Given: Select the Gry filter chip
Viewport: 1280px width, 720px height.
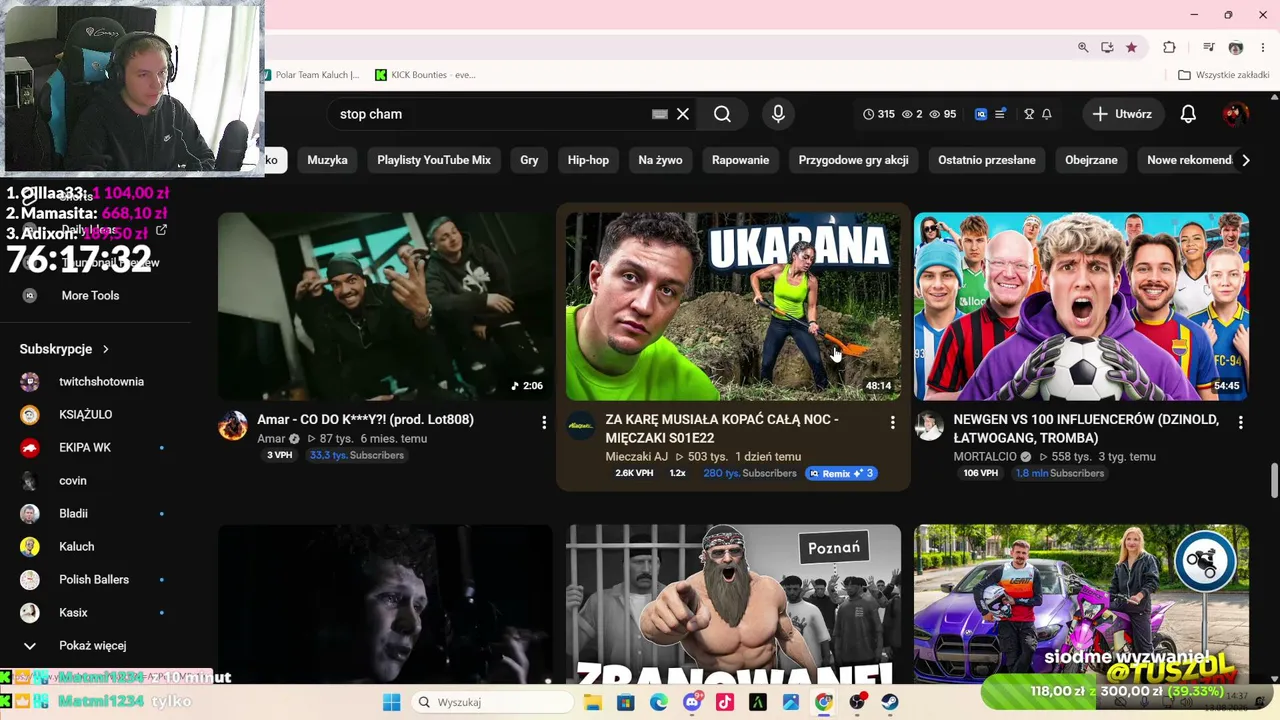Looking at the screenshot, I should [529, 160].
